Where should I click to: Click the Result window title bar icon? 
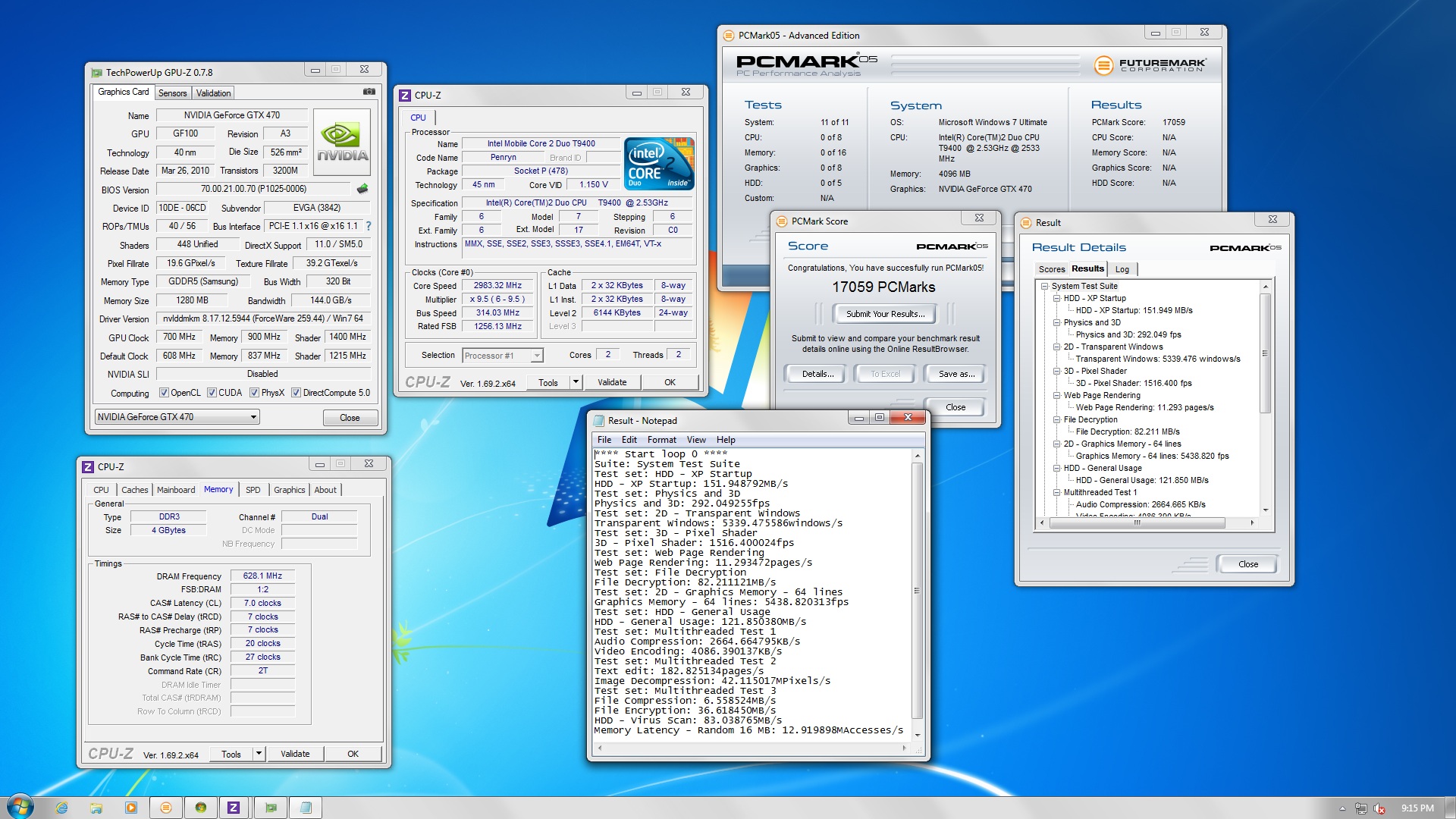tap(1026, 223)
